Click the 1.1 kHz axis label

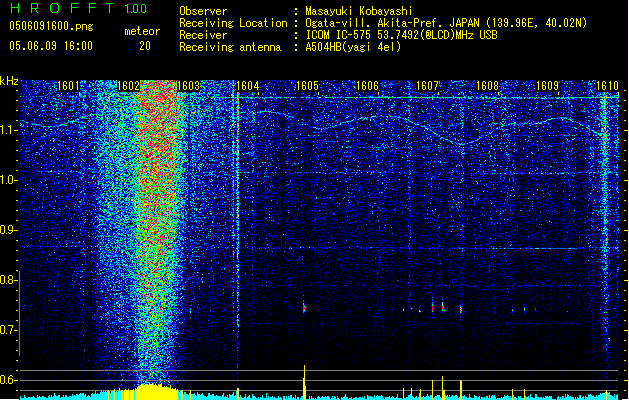coord(8,130)
